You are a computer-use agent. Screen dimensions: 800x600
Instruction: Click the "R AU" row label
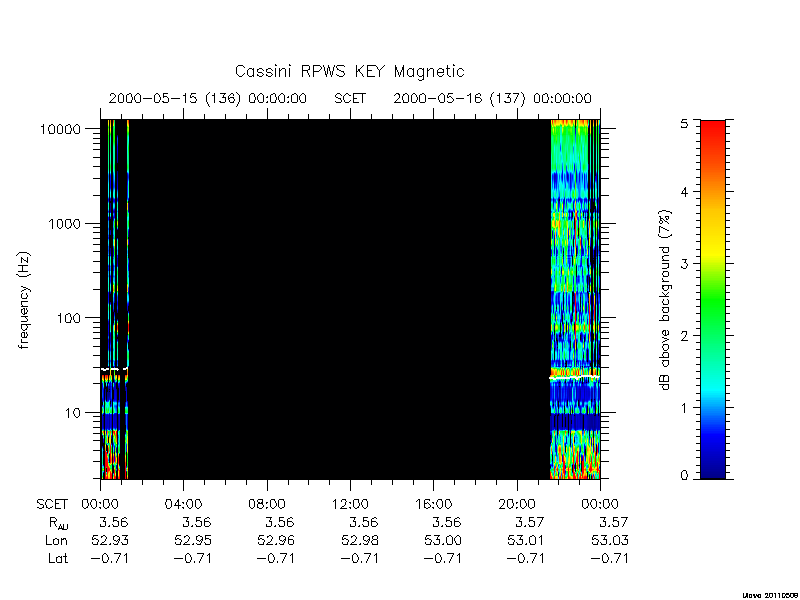pos(58,523)
